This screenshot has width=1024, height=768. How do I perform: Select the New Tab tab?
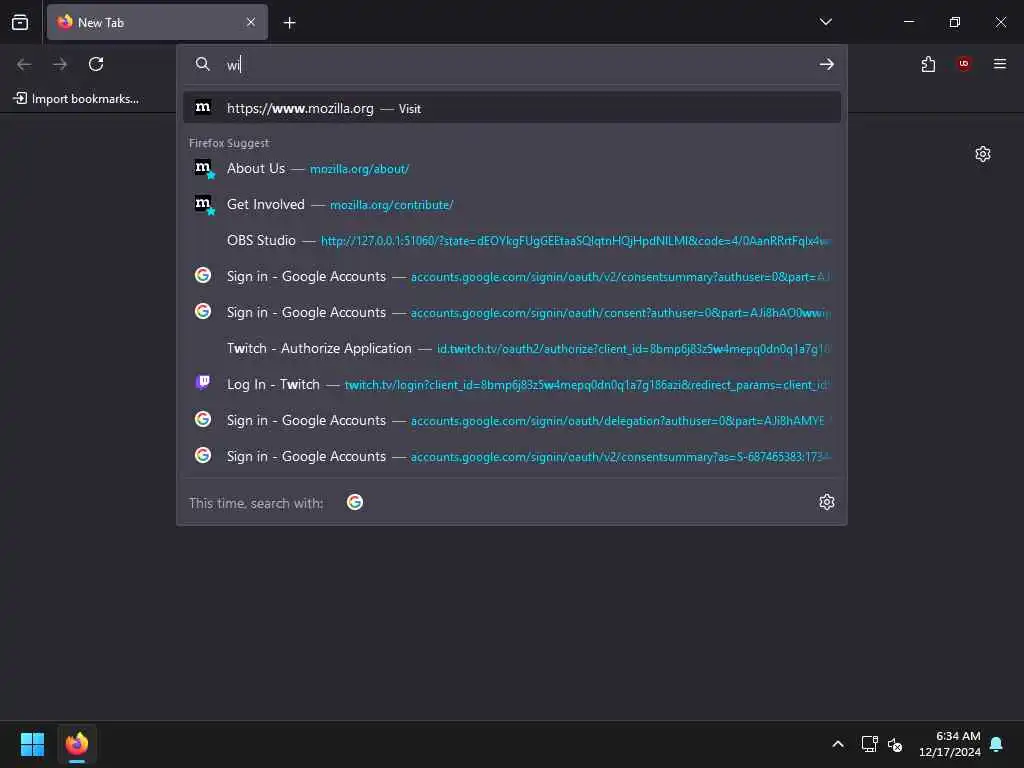click(x=157, y=22)
